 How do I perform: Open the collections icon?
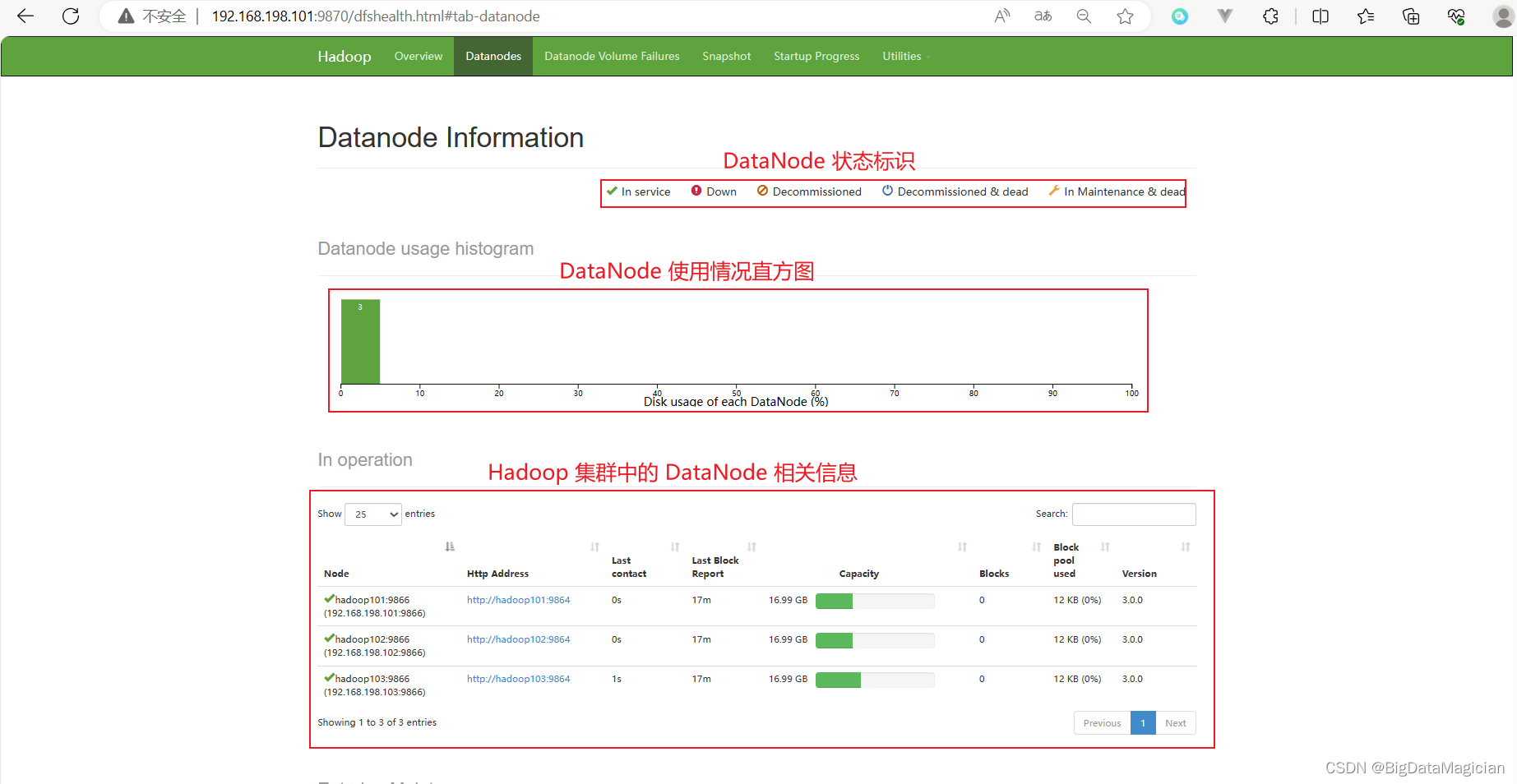(x=1411, y=16)
